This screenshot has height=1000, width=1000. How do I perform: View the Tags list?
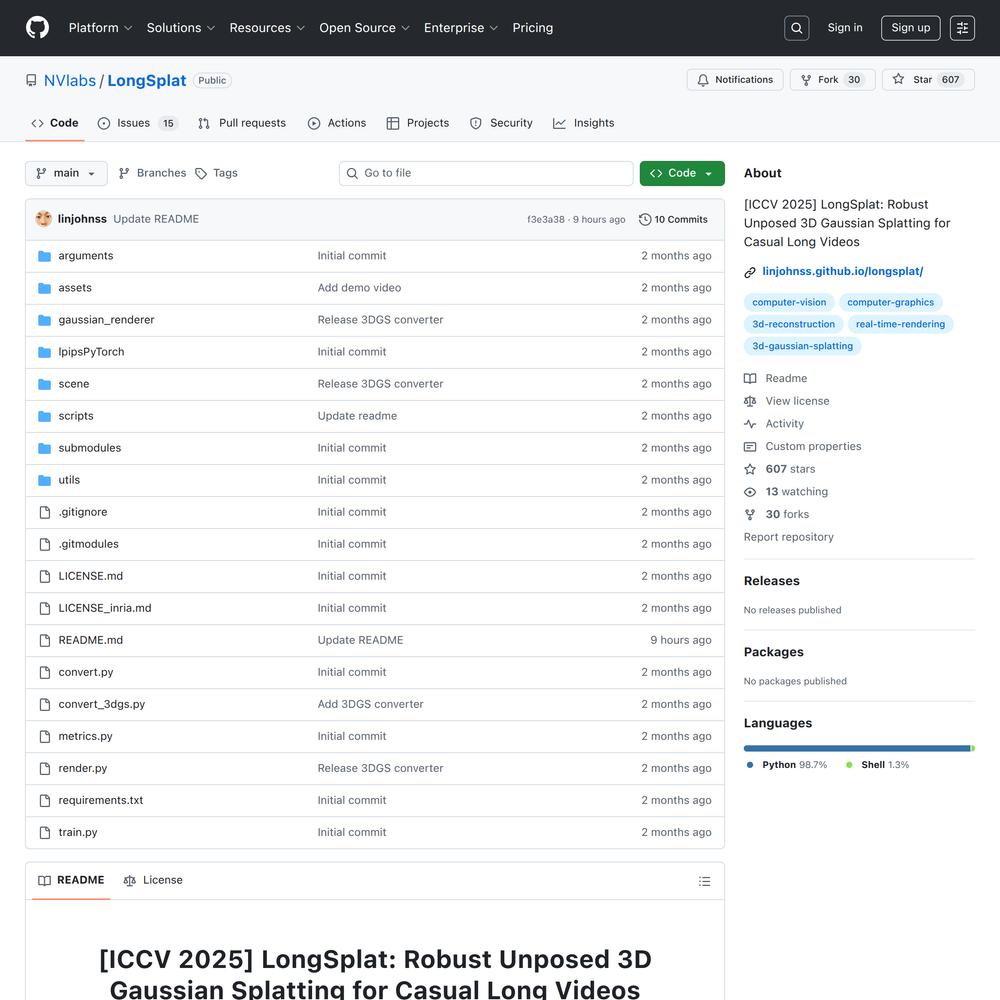[x=216, y=173]
